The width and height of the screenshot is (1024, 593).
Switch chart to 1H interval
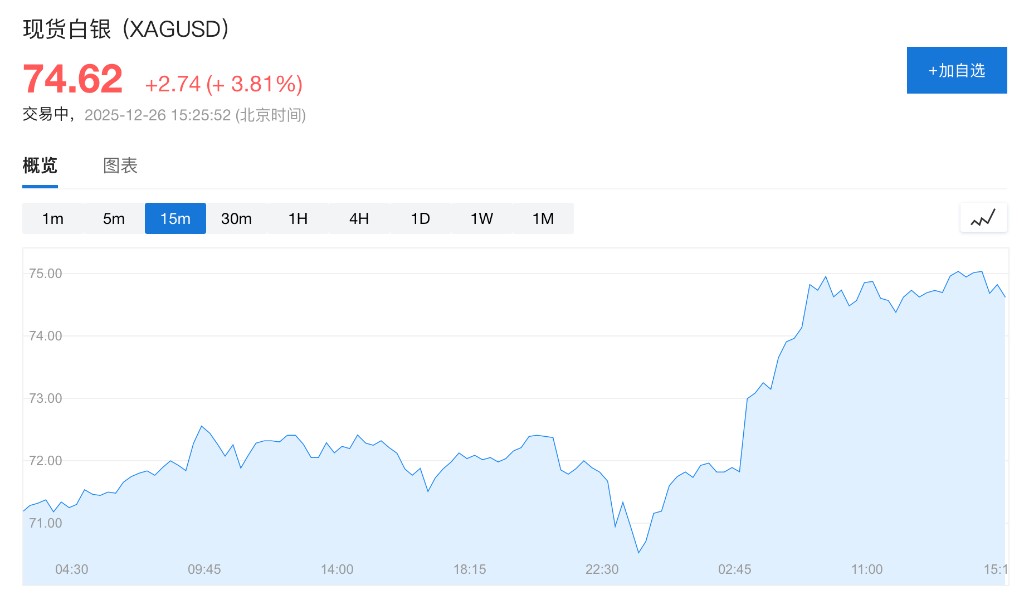pos(298,219)
